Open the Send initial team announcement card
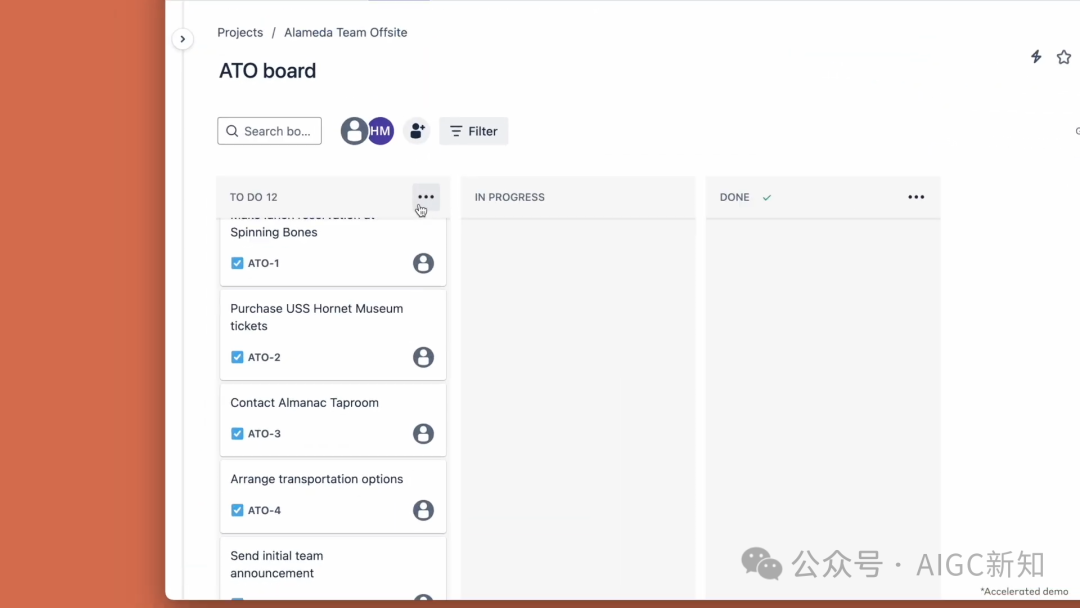Screen dimensions: 1080x608 333,569
